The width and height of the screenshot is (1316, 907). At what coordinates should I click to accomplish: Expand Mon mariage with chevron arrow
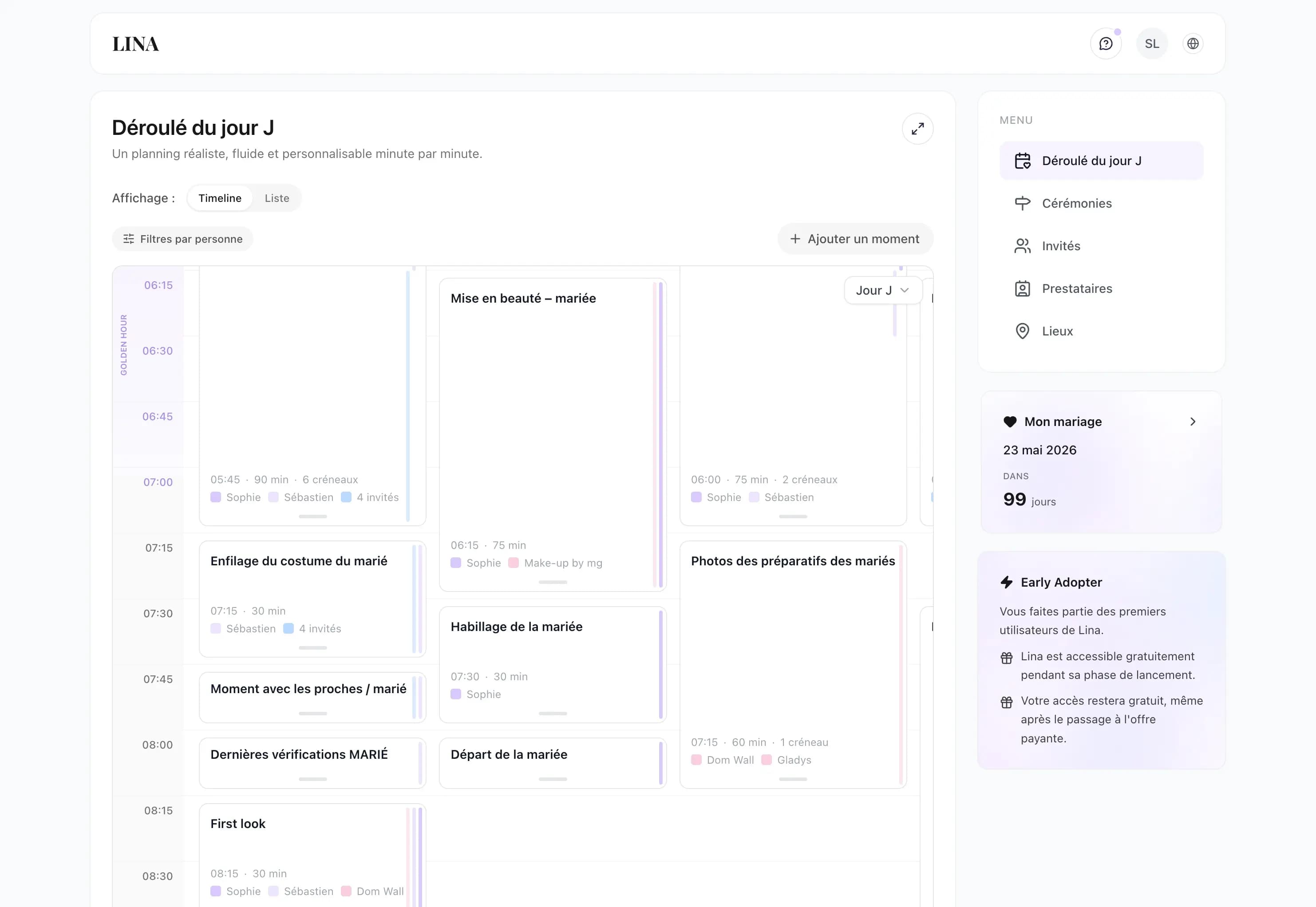click(x=1192, y=422)
